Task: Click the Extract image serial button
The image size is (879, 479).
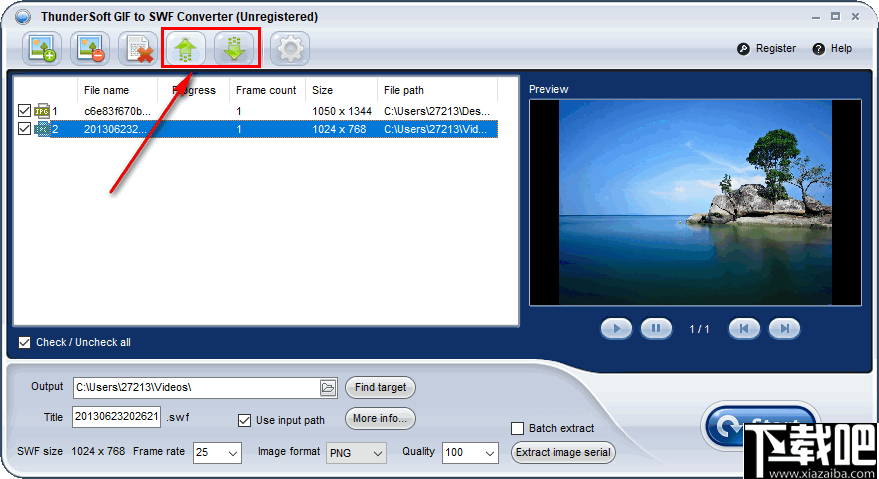Action: pos(563,453)
